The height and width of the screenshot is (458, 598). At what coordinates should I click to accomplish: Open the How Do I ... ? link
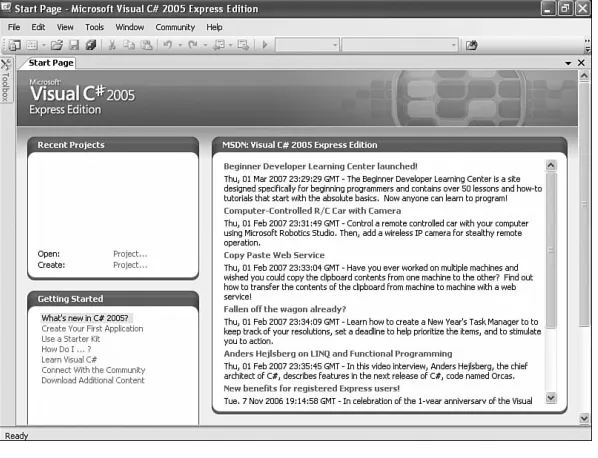click(66, 349)
